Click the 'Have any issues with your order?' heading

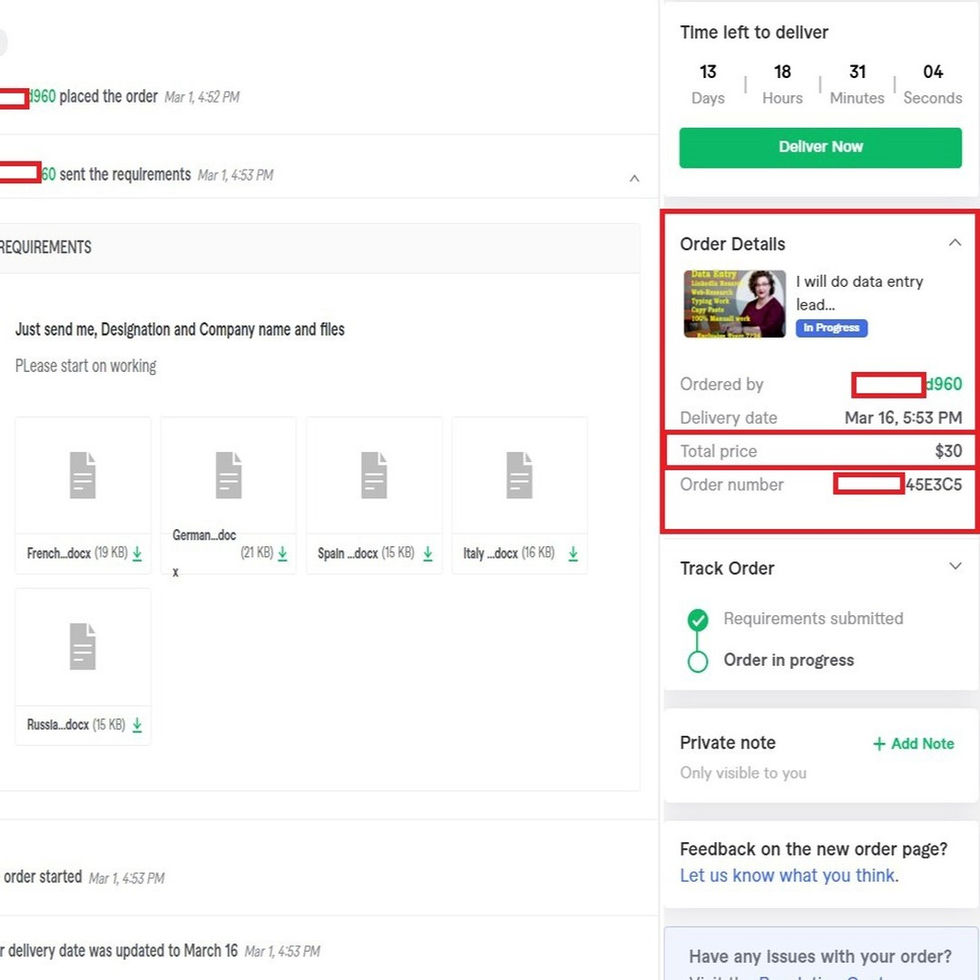tap(820, 957)
